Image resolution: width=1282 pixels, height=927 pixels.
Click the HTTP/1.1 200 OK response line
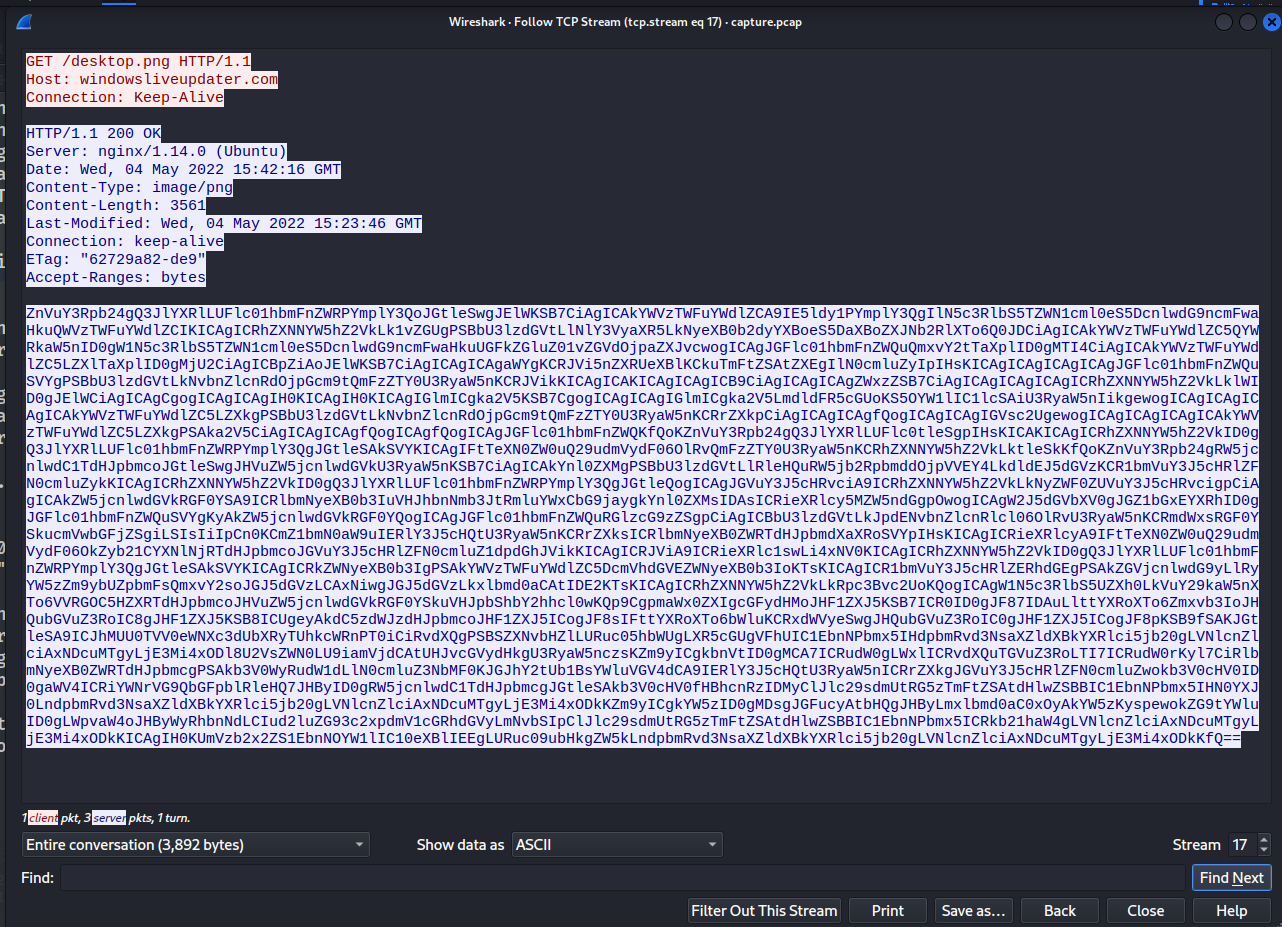point(93,133)
